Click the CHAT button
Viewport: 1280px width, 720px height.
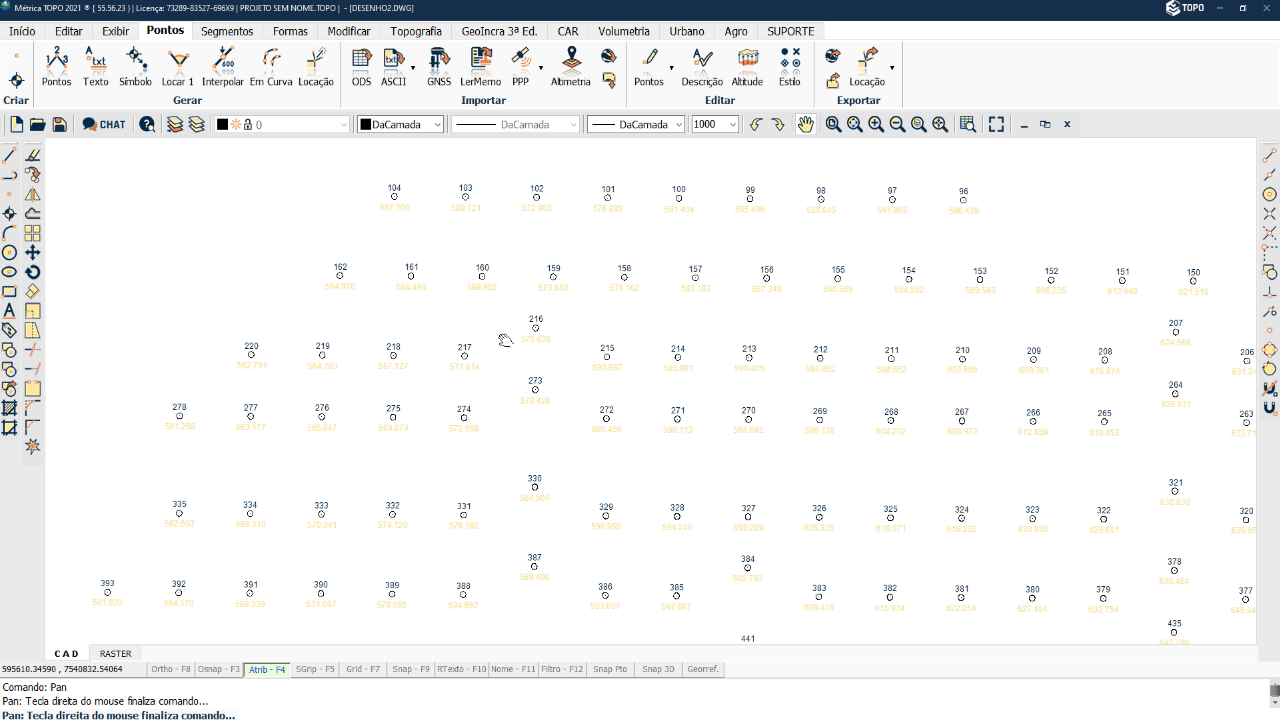tap(104, 124)
